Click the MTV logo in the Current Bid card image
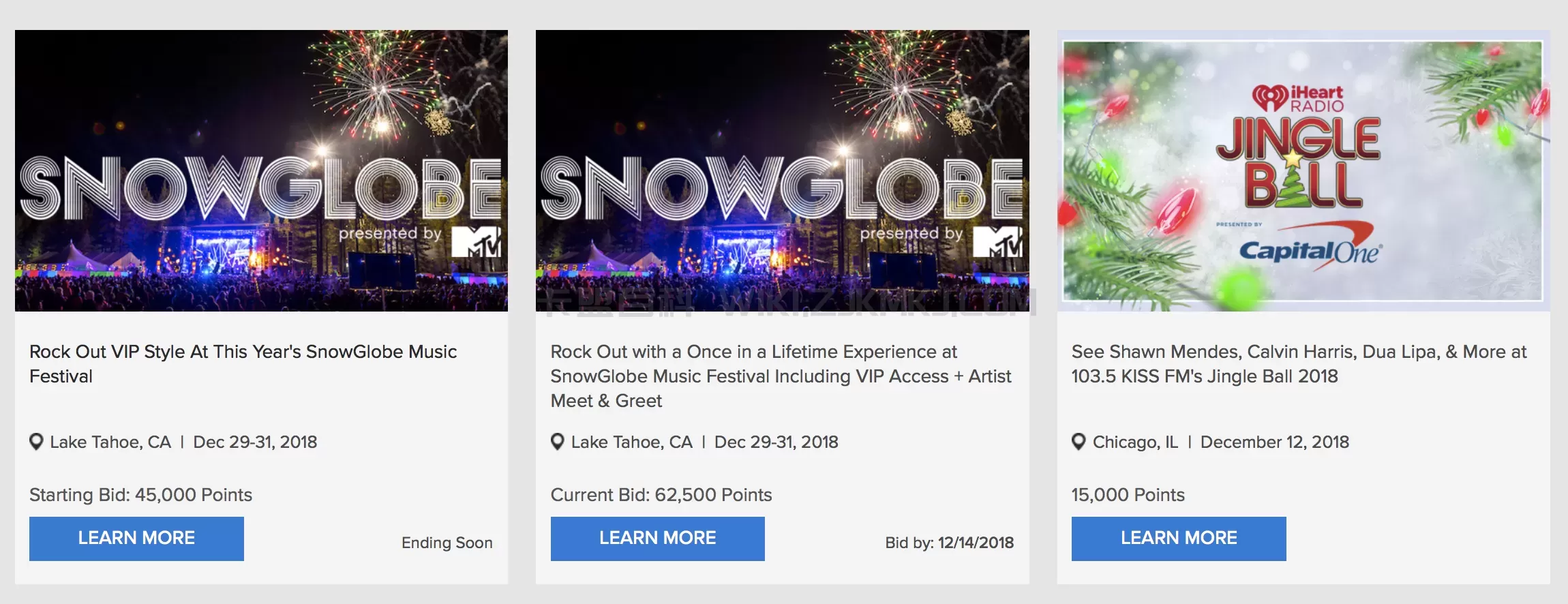The image size is (1568, 604). point(997,241)
